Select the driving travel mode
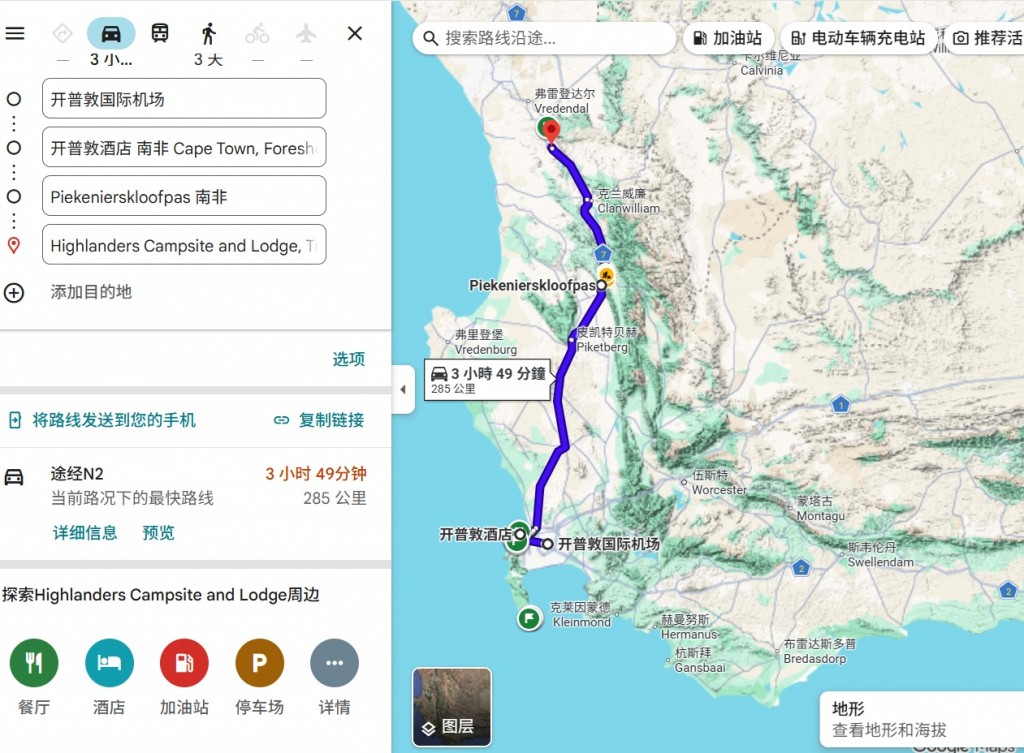Image resolution: width=1024 pixels, height=753 pixels. (111, 33)
